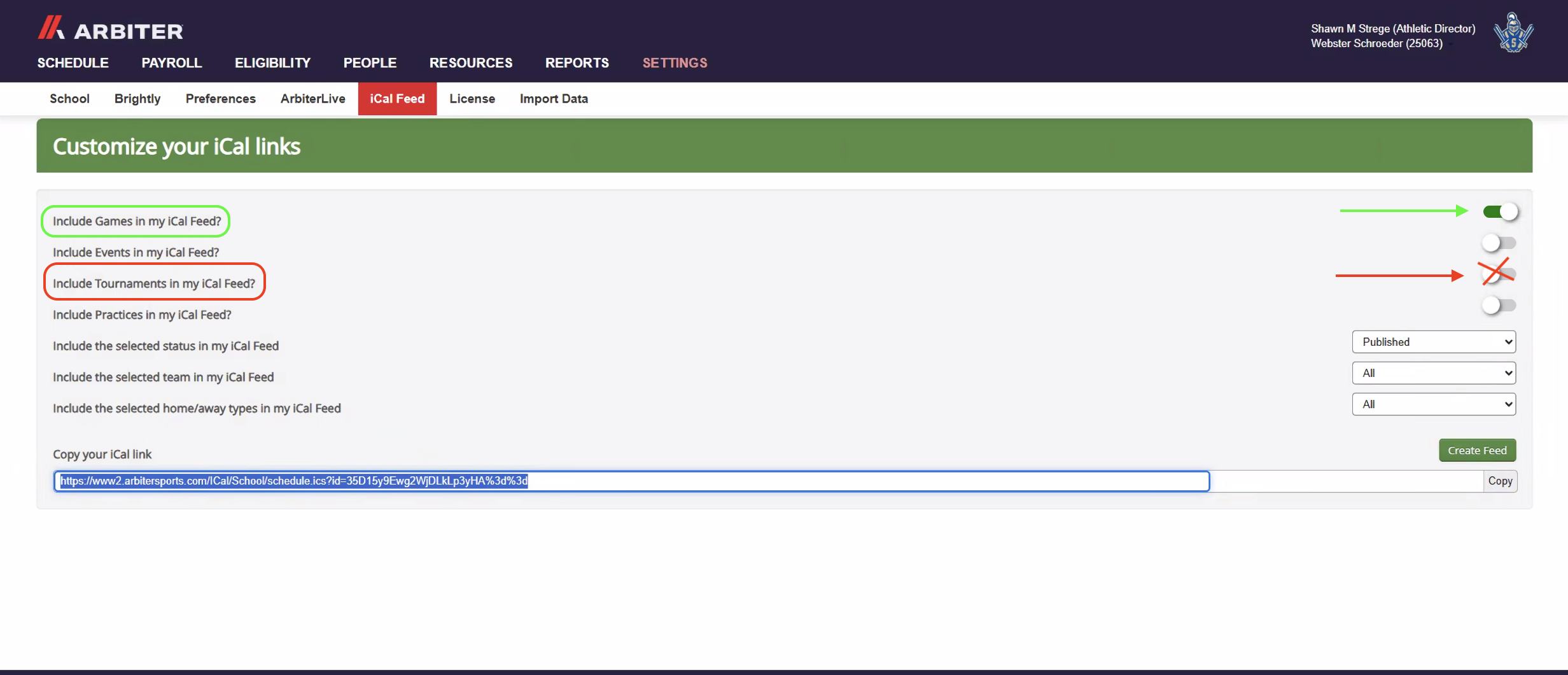Toggle Include Tournaments in my iCal Feed
This screenshot has width=1568, height=675.
1499,274
